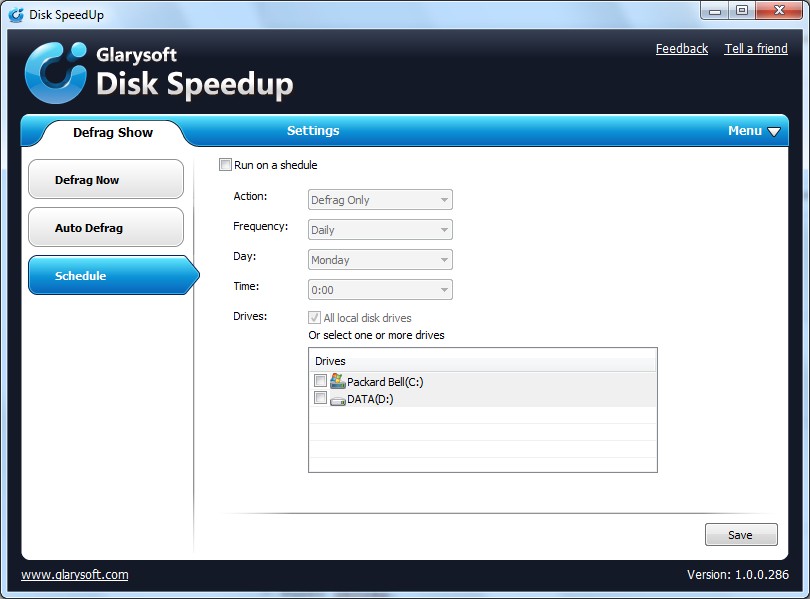Switch to the Settings tab
This screenshot has width=810, height=599.
313,131
